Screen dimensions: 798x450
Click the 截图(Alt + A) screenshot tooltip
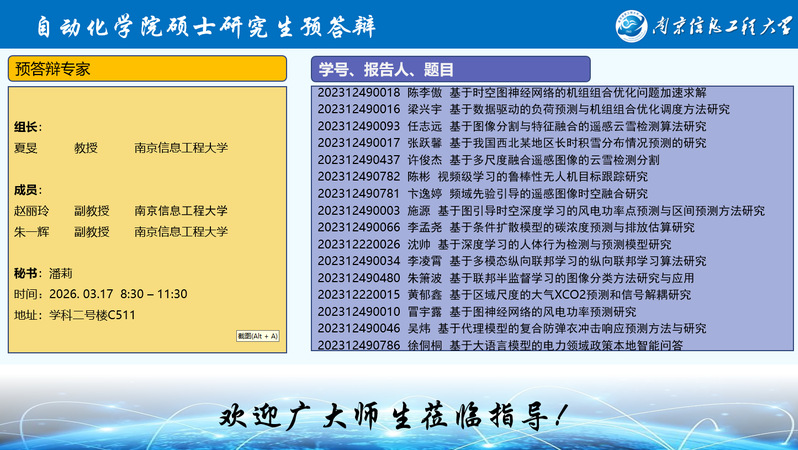(257, 336)
